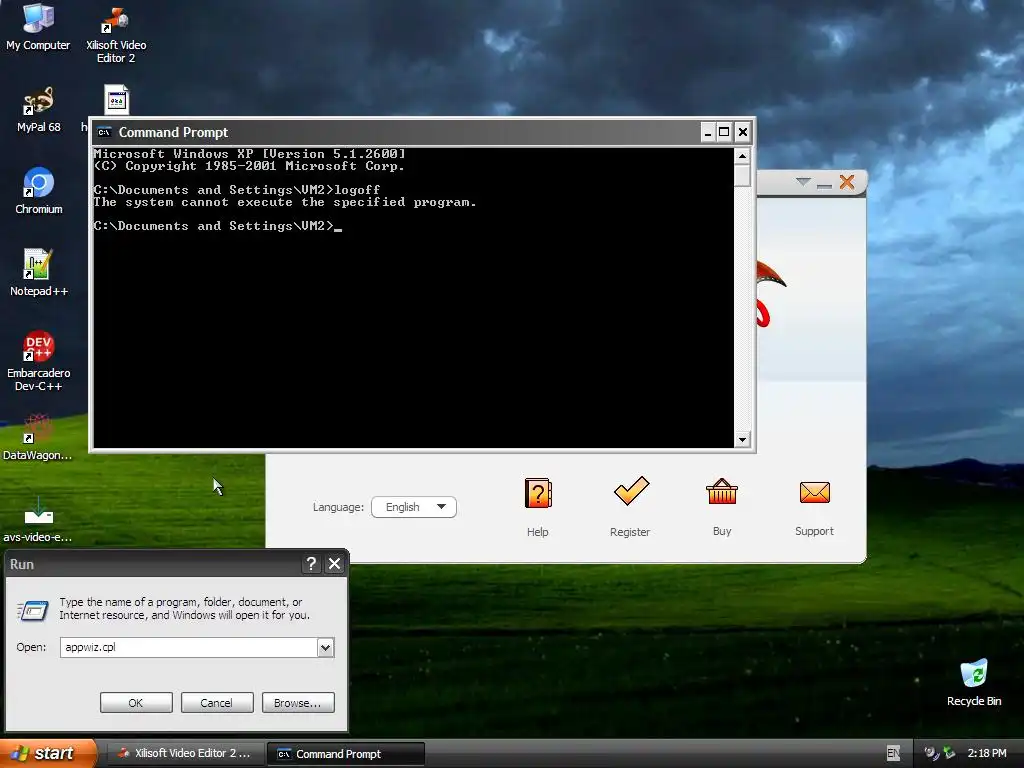Close the Run dialog with X
The height and width of the screenshot is (768, 1024).
334,564
